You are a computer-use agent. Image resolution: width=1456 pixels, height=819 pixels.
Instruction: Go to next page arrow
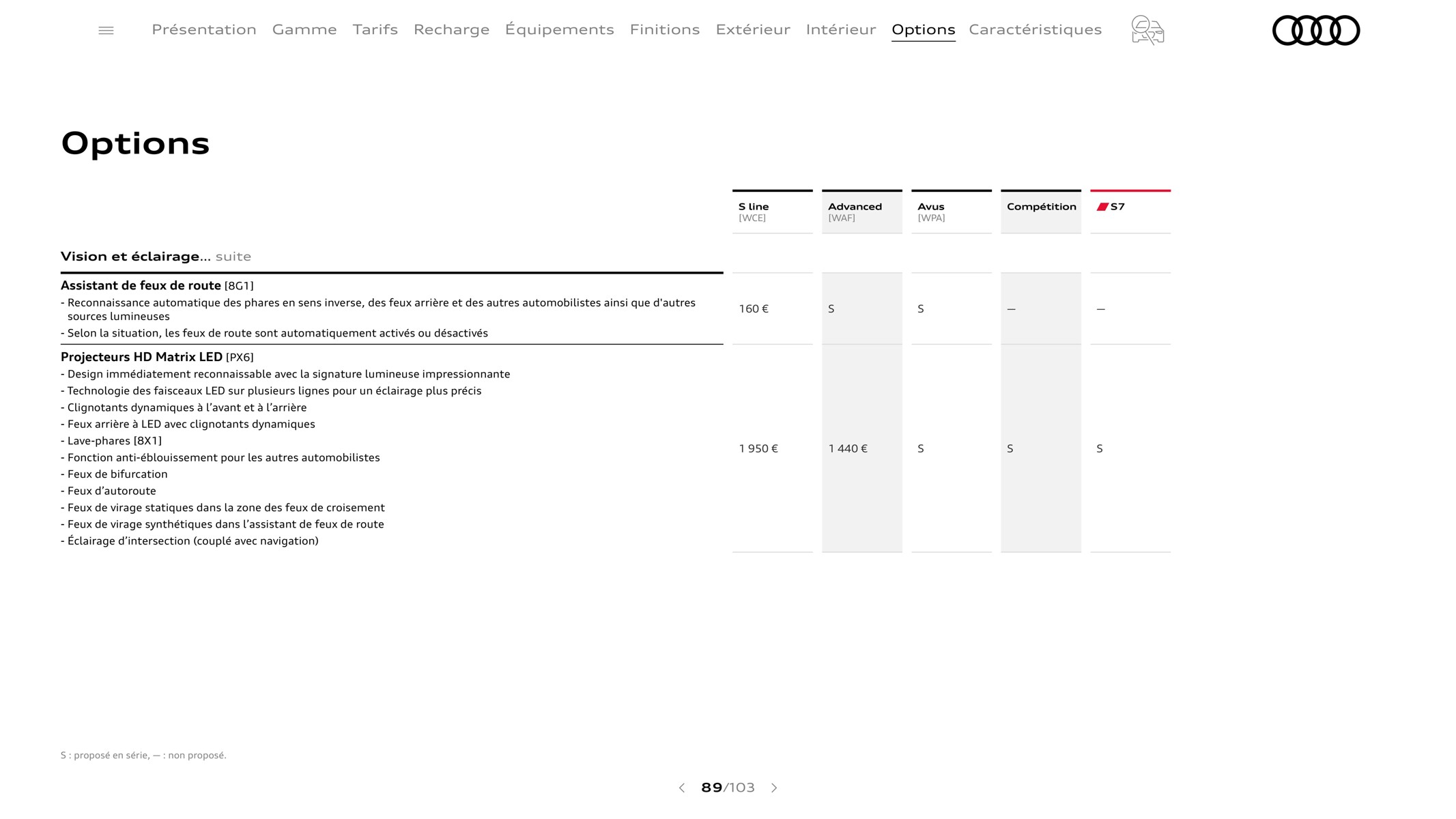tap(774, 788)
